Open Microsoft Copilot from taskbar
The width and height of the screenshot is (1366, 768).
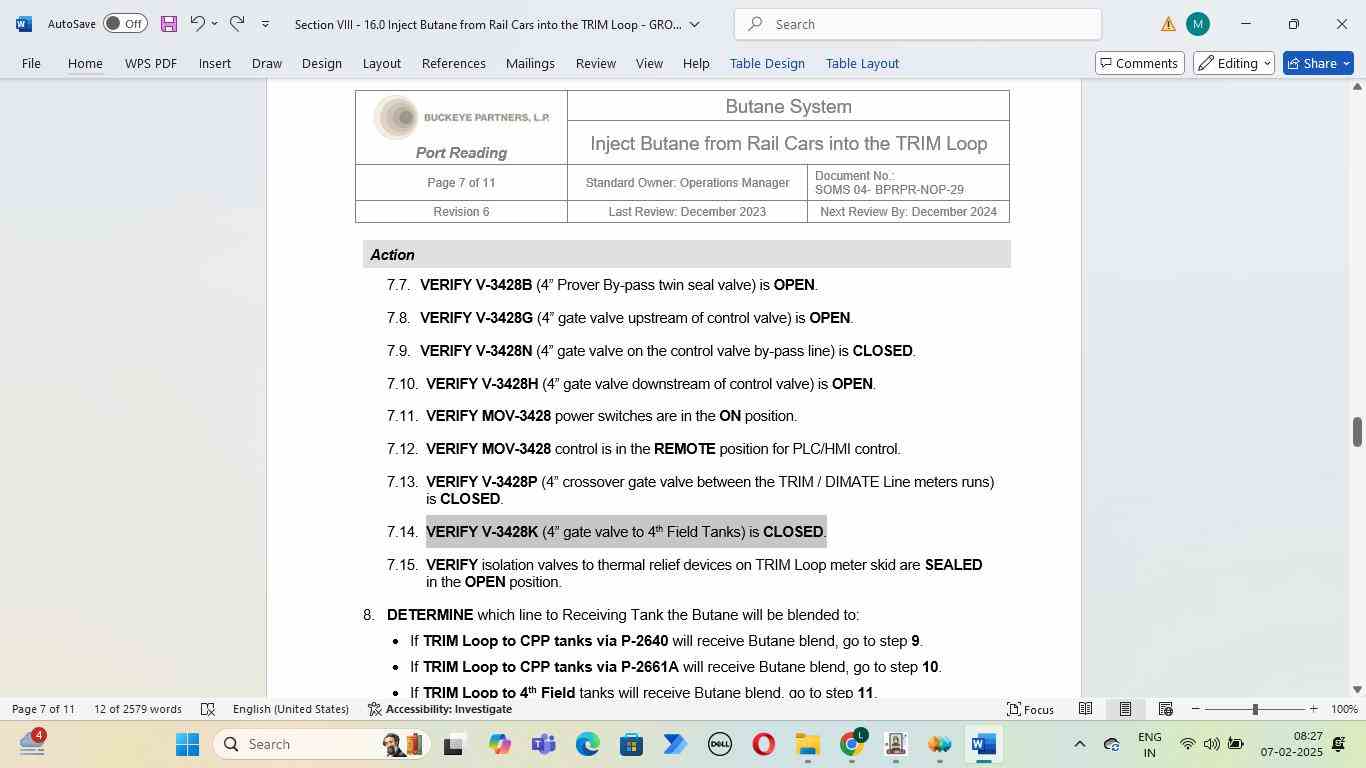(499, 744)
